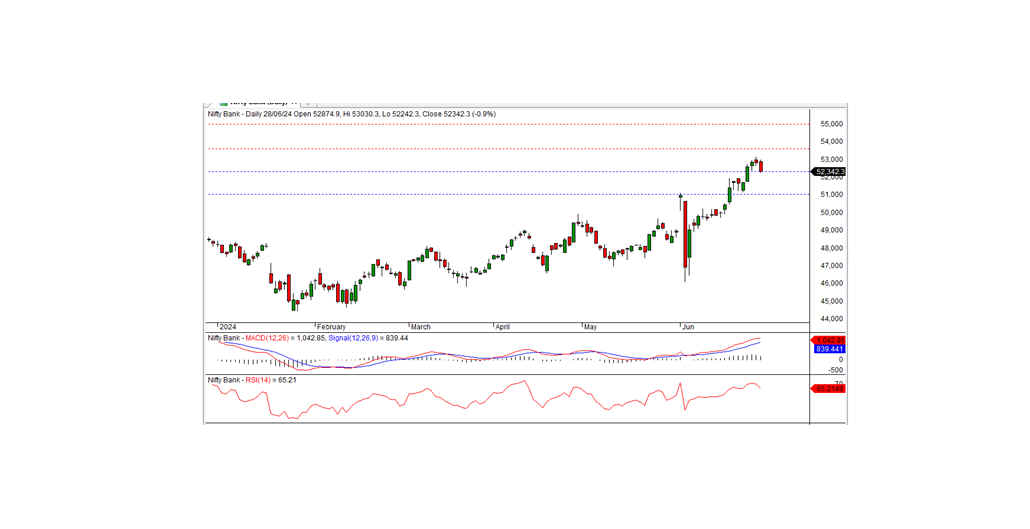Click the 54,000 price axis label
Viewport: 1030px width, 529px height.
(x=830, y=142)
